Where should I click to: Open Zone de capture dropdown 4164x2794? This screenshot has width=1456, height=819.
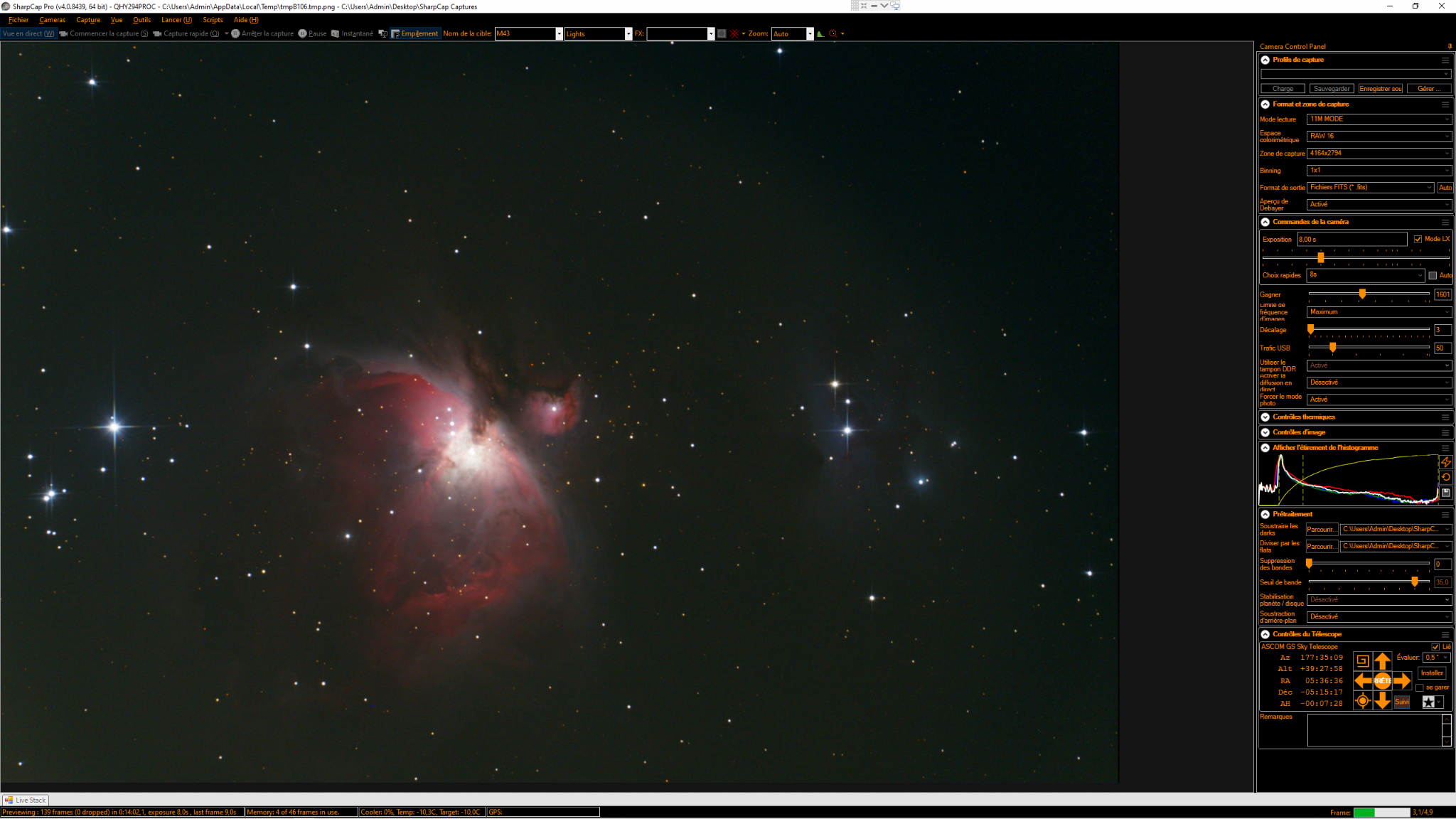point(1379,153)
